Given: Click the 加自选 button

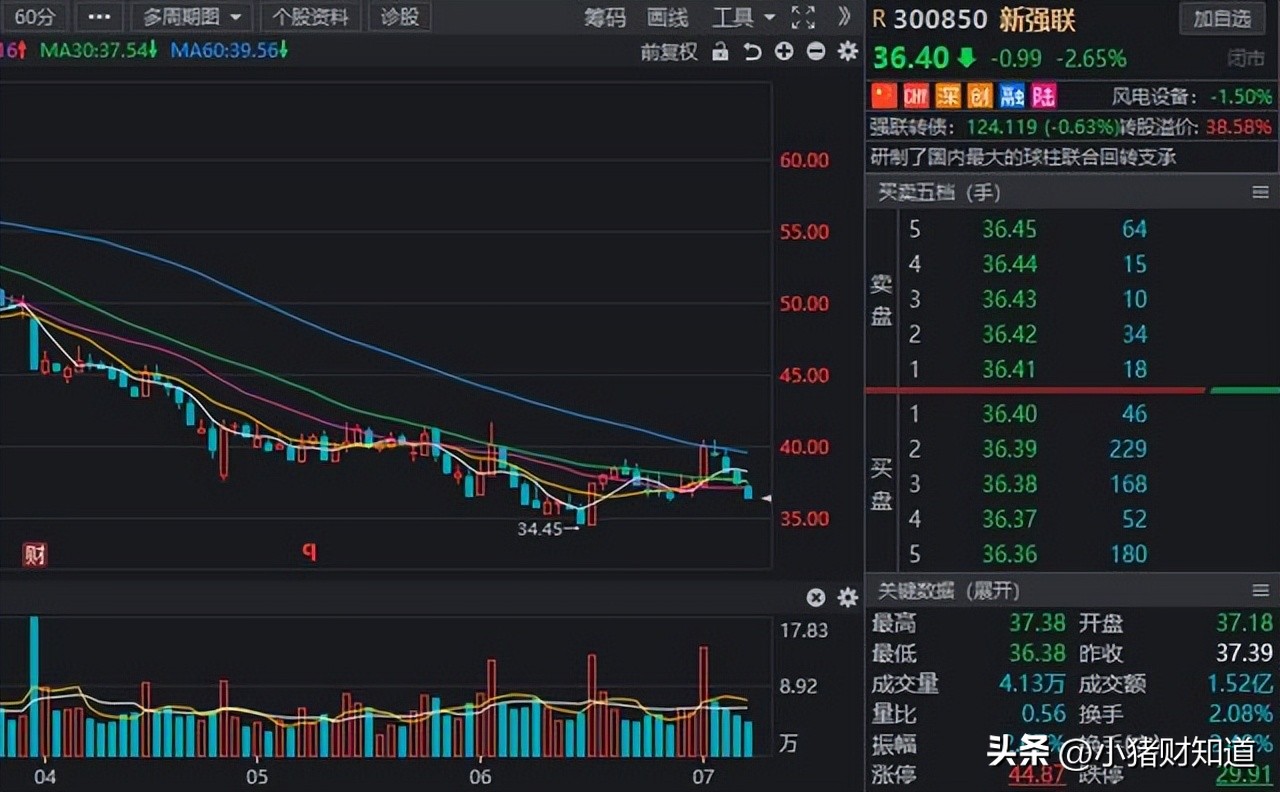Looking at the screenshot, I should [1222, 18].
